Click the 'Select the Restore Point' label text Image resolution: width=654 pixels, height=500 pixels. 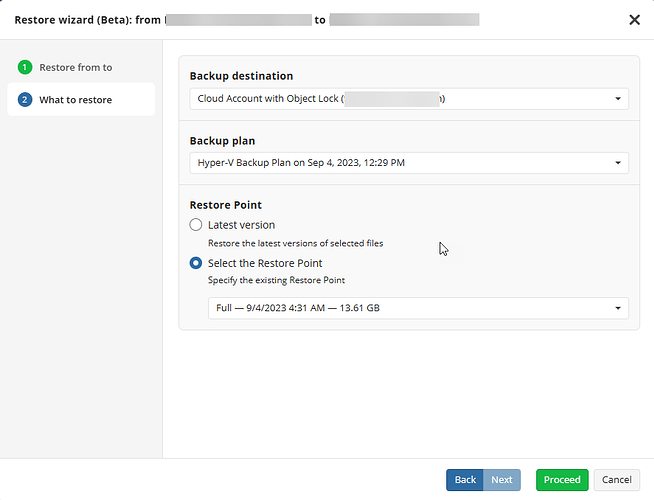click(265, 263)
